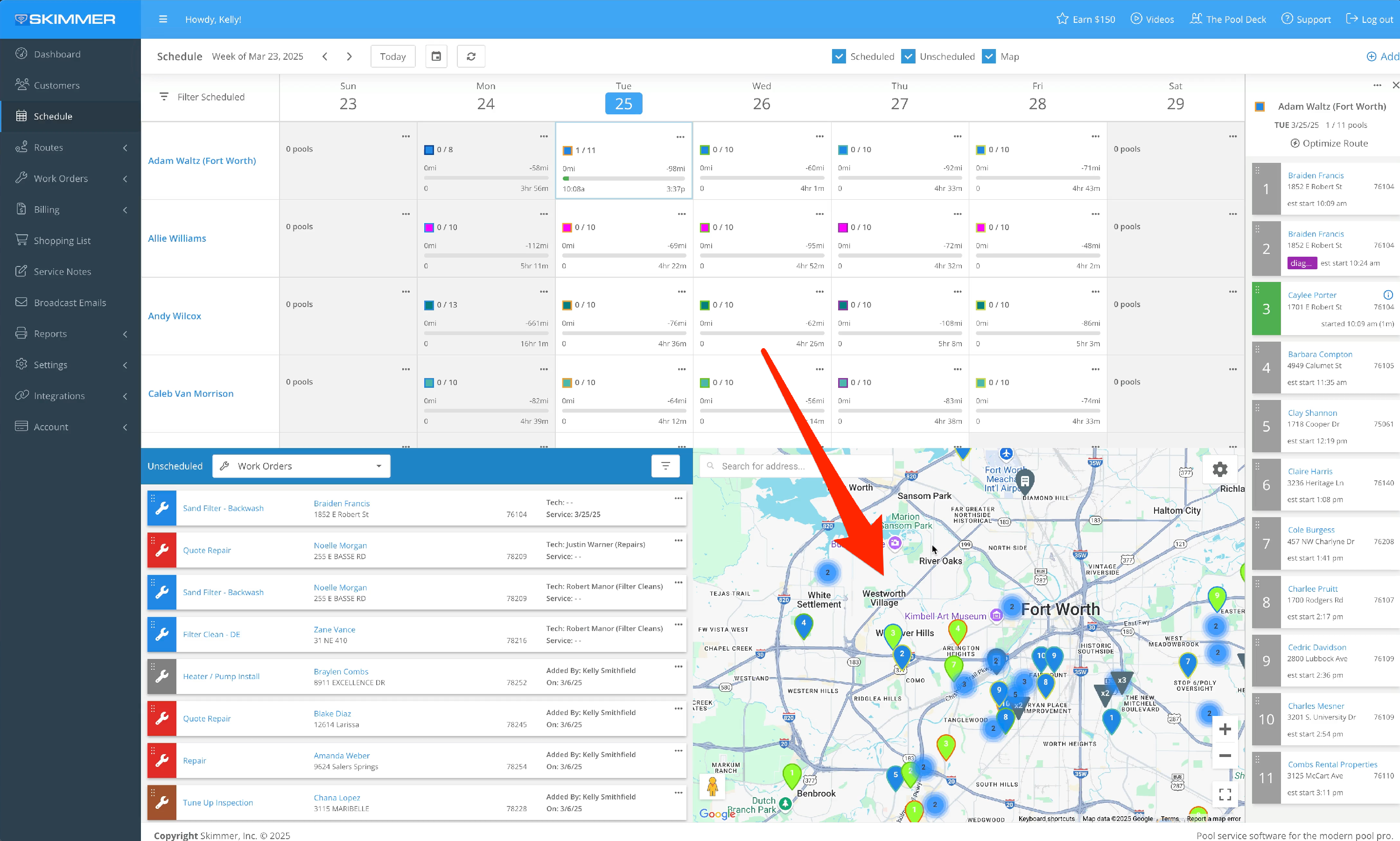The image size is (1400, 841).
Task: Click the hamburger menu icon
Action: coord(163,19)
